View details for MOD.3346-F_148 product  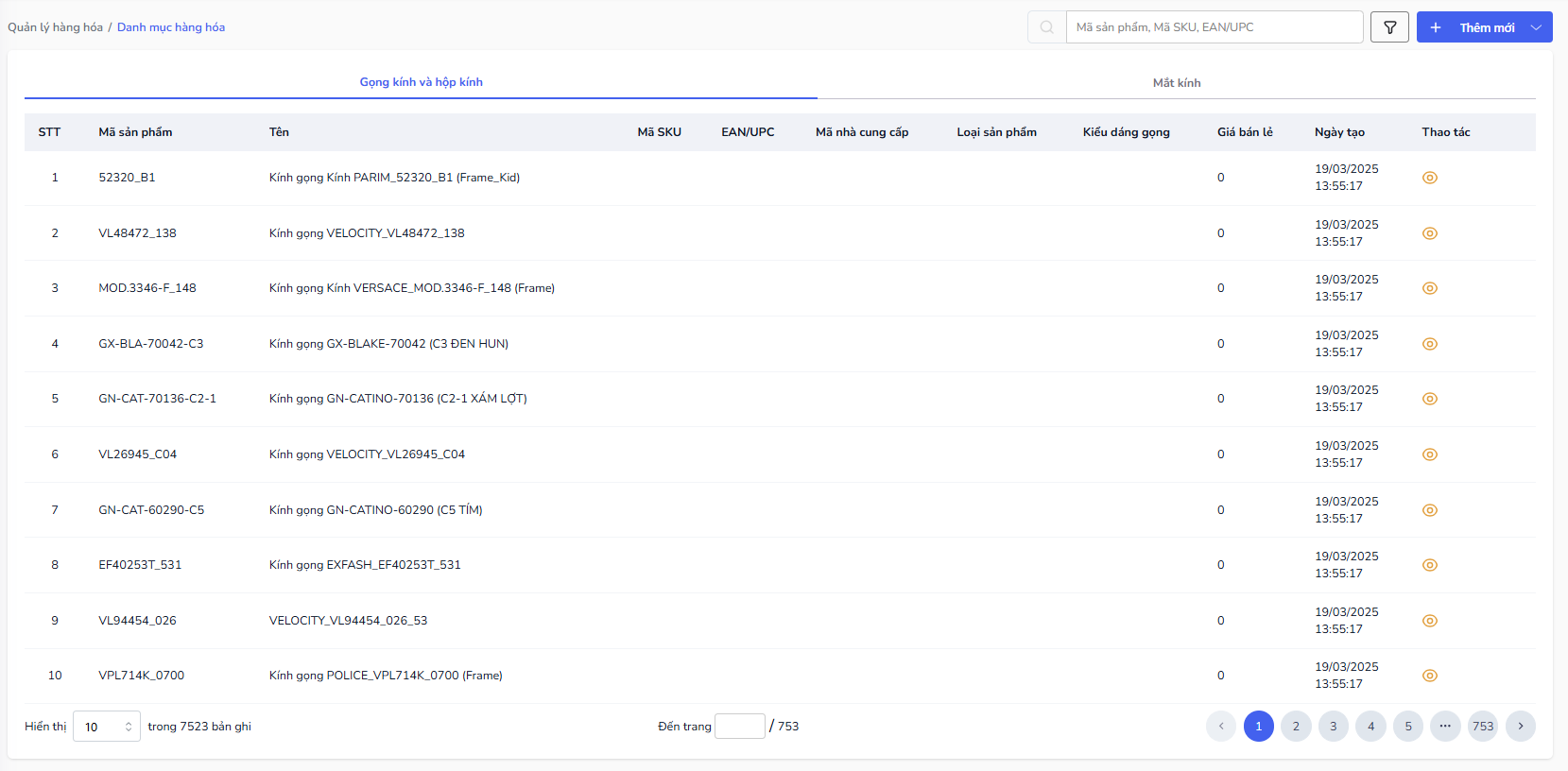pyautogui.click(x=1429, y=288)
